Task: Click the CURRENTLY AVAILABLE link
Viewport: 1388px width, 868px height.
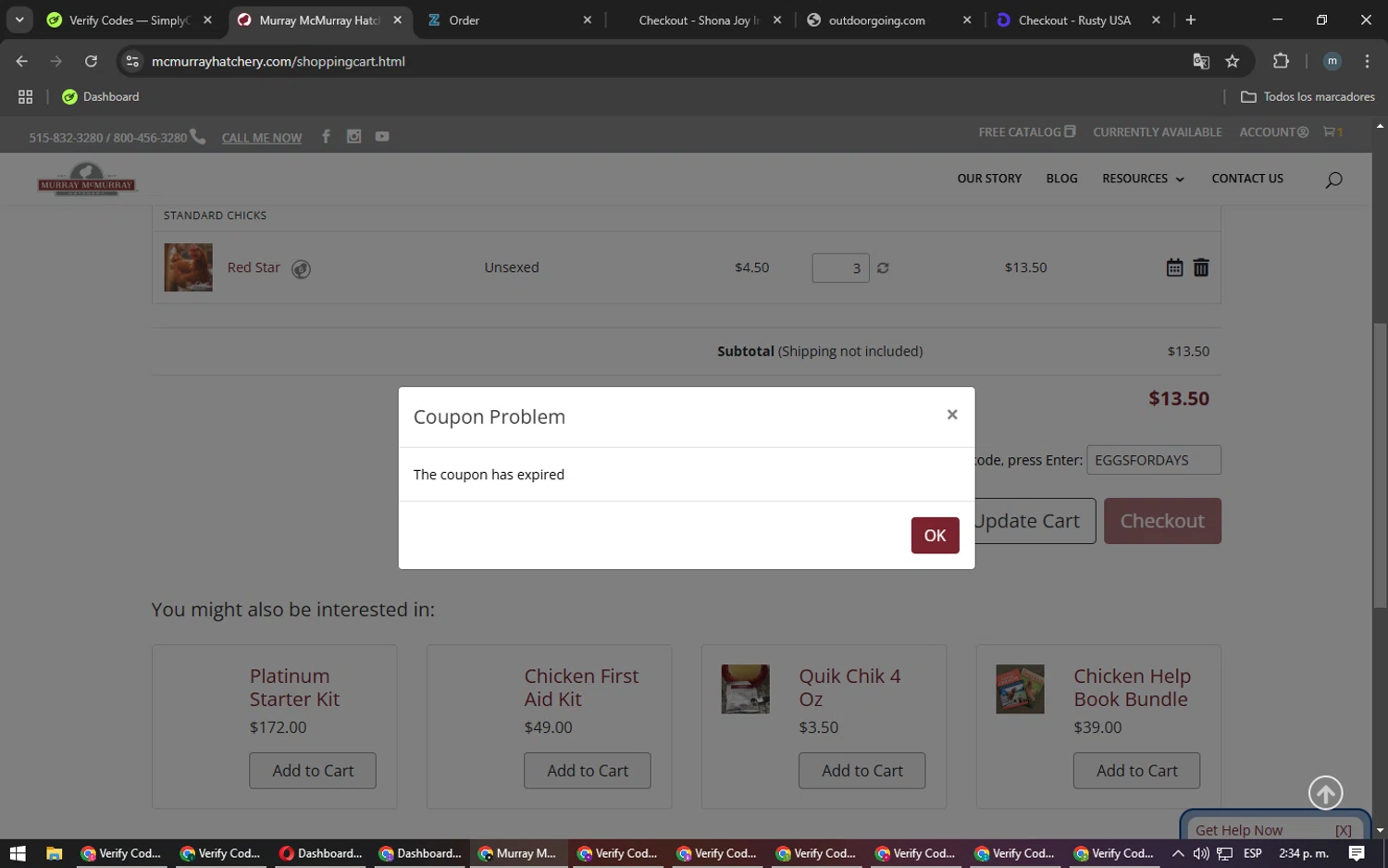Action: (1158, 132)
